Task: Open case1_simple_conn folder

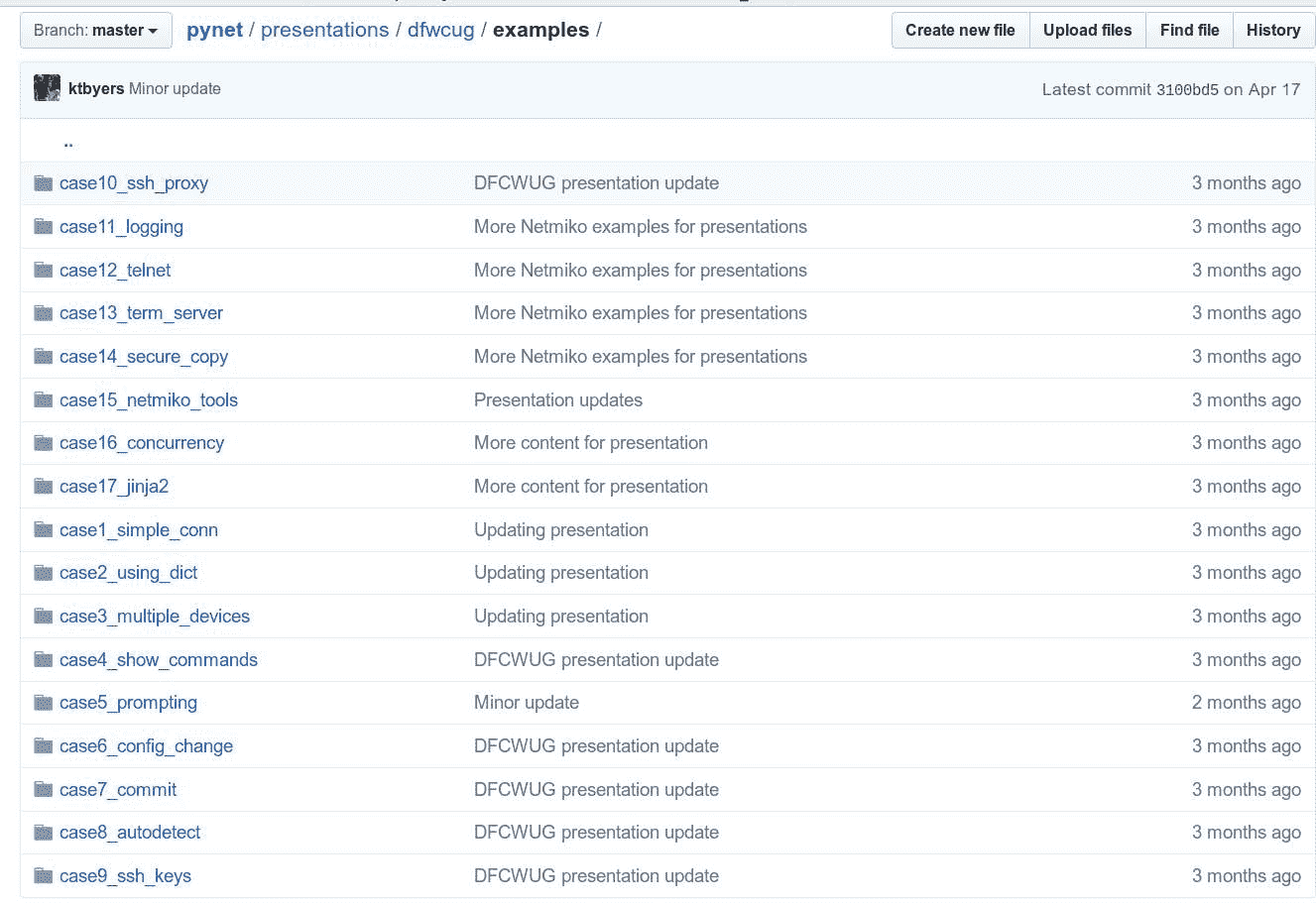Action: (x=139, y=530)
